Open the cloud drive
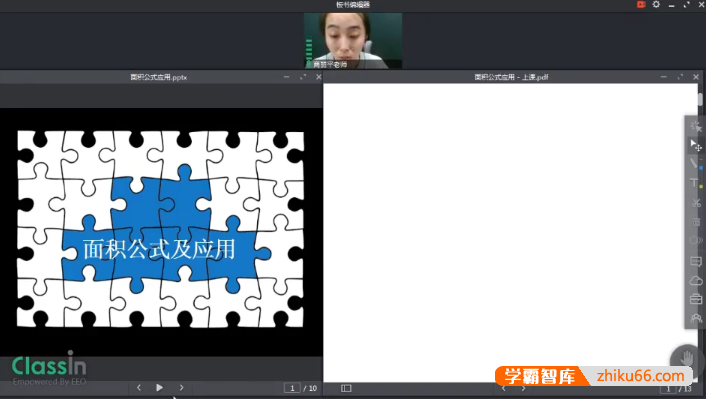The height and width of the screenshot is (399, 706). click(696, 281)
